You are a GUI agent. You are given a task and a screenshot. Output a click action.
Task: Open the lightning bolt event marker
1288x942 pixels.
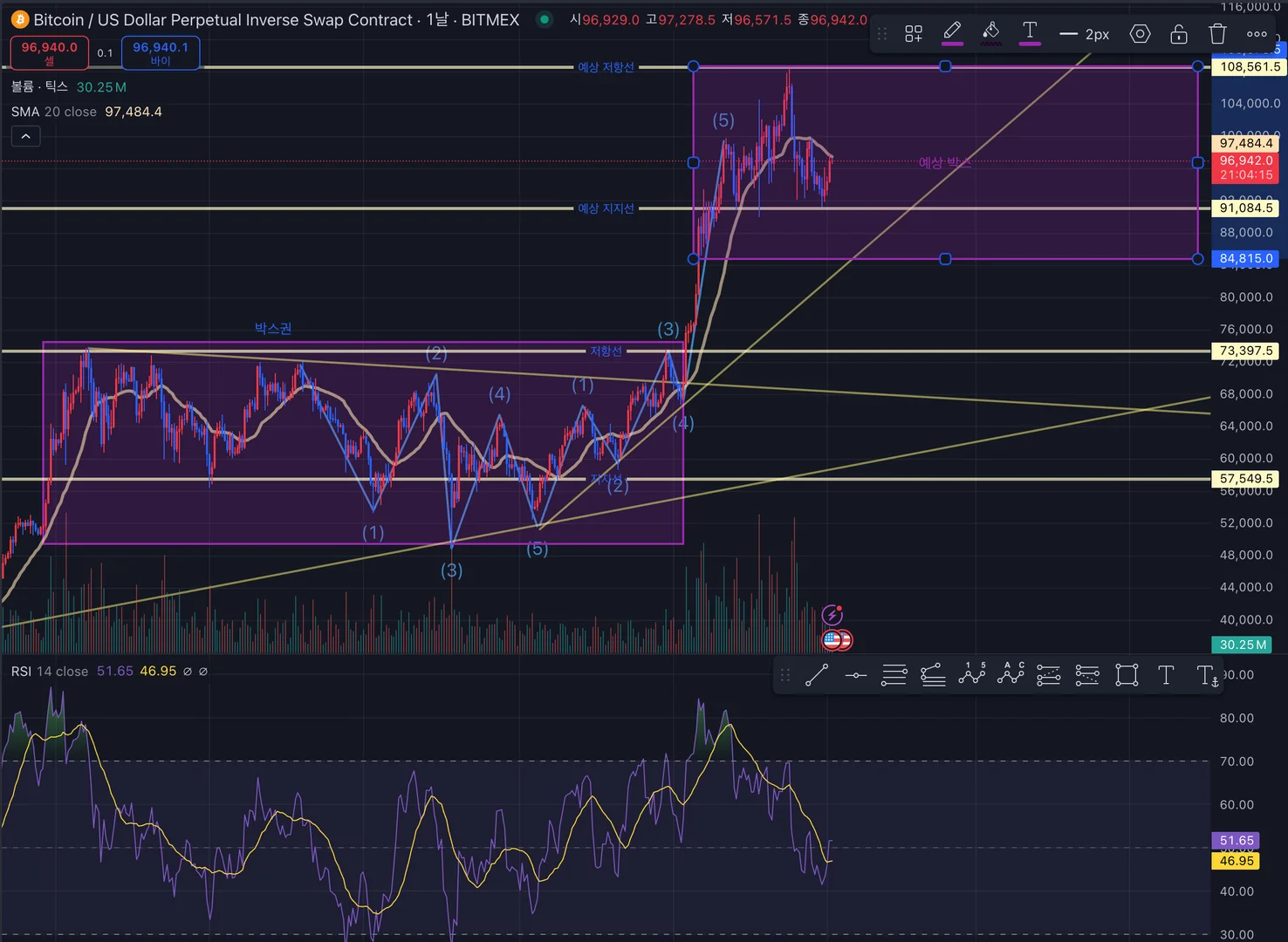[833, 614]
